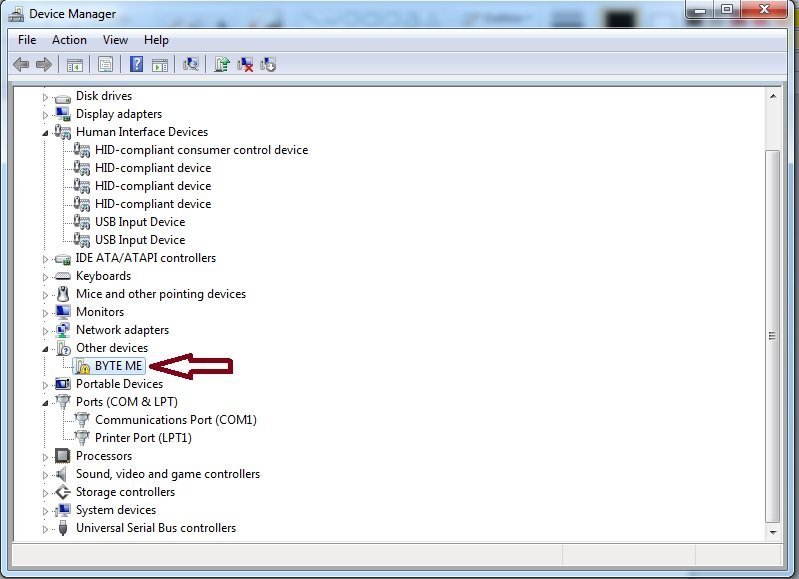
Task: Collapse the Human Interface Devices node
Action: [x=45, y=133]
